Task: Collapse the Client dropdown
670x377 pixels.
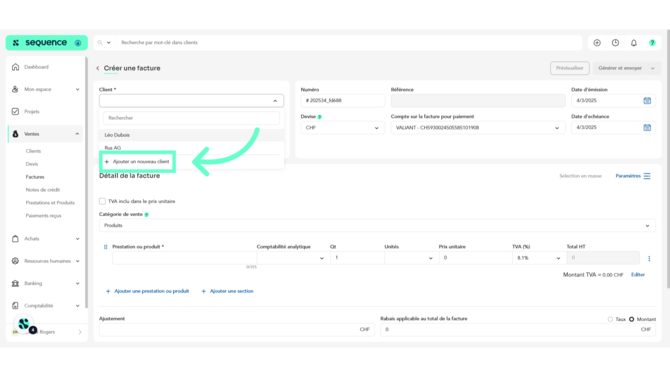Action: [275, 101]
